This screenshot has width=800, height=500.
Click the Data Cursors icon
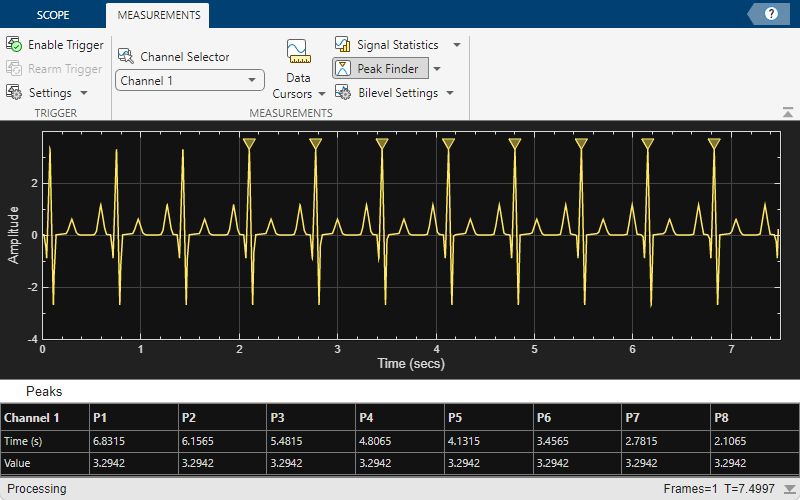(x=297, y=52)
